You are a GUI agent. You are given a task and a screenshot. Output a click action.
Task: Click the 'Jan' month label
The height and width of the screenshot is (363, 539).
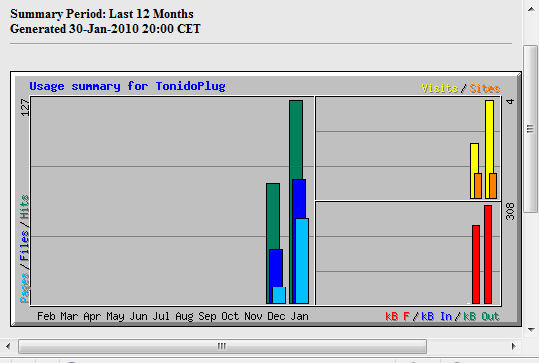299,316
